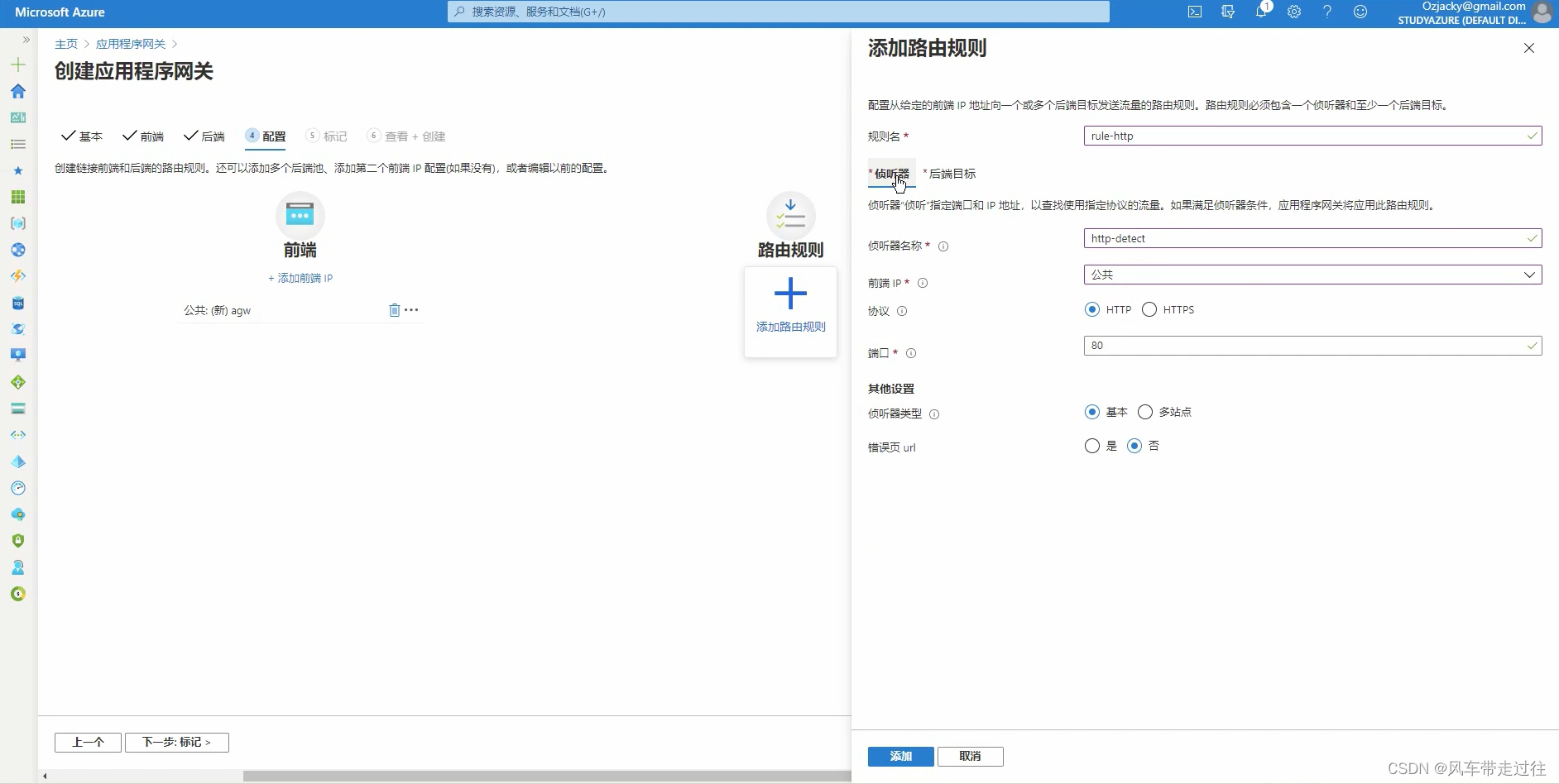This screenshot has height=784, width=1559.
Task: Click the 取消 button
Action: 971,757
